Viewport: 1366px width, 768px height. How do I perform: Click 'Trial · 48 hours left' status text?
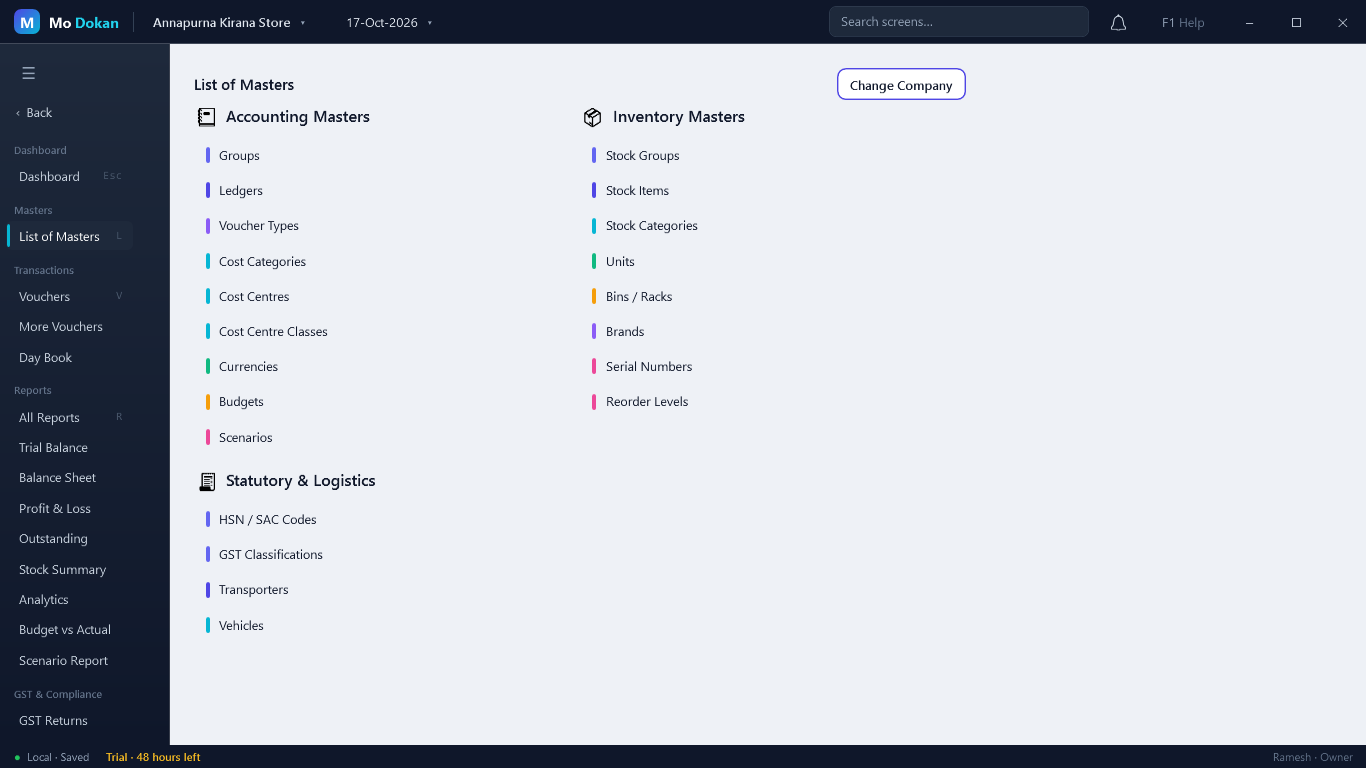153,757
